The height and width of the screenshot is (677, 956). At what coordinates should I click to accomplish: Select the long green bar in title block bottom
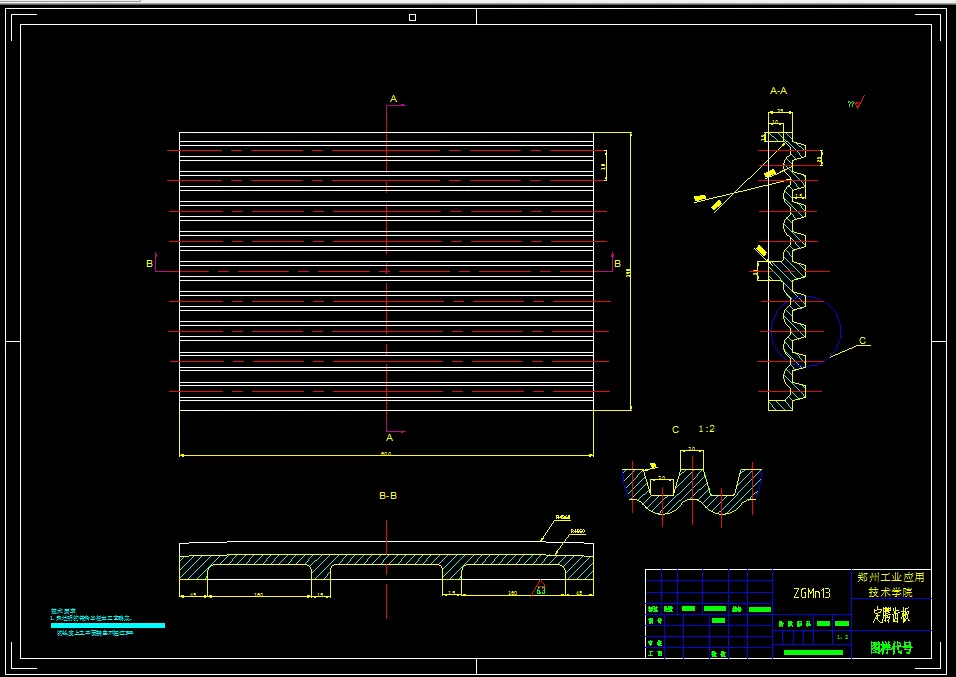[x=813, y=652]
